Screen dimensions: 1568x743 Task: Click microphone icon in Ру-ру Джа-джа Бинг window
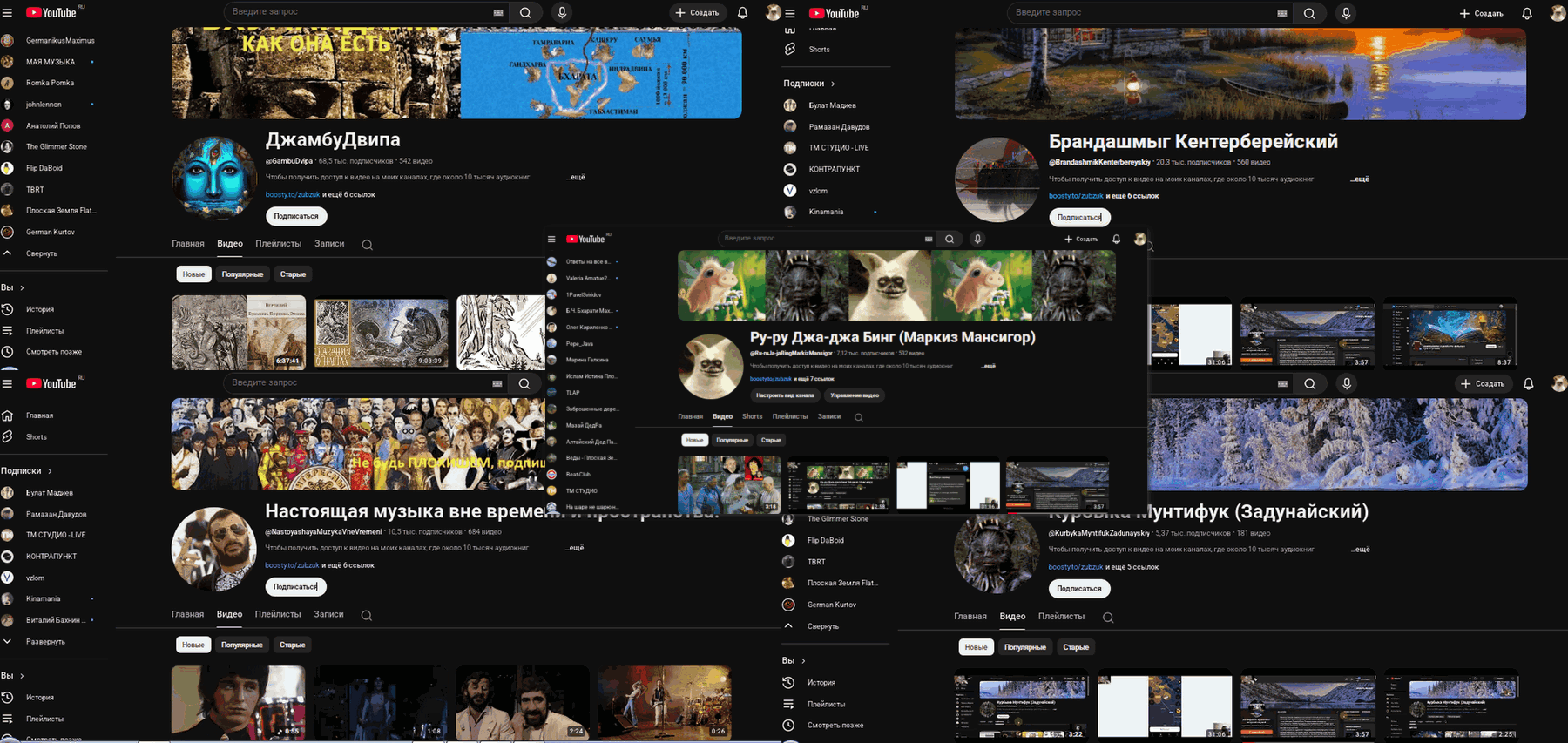click(x=977, y=239)
